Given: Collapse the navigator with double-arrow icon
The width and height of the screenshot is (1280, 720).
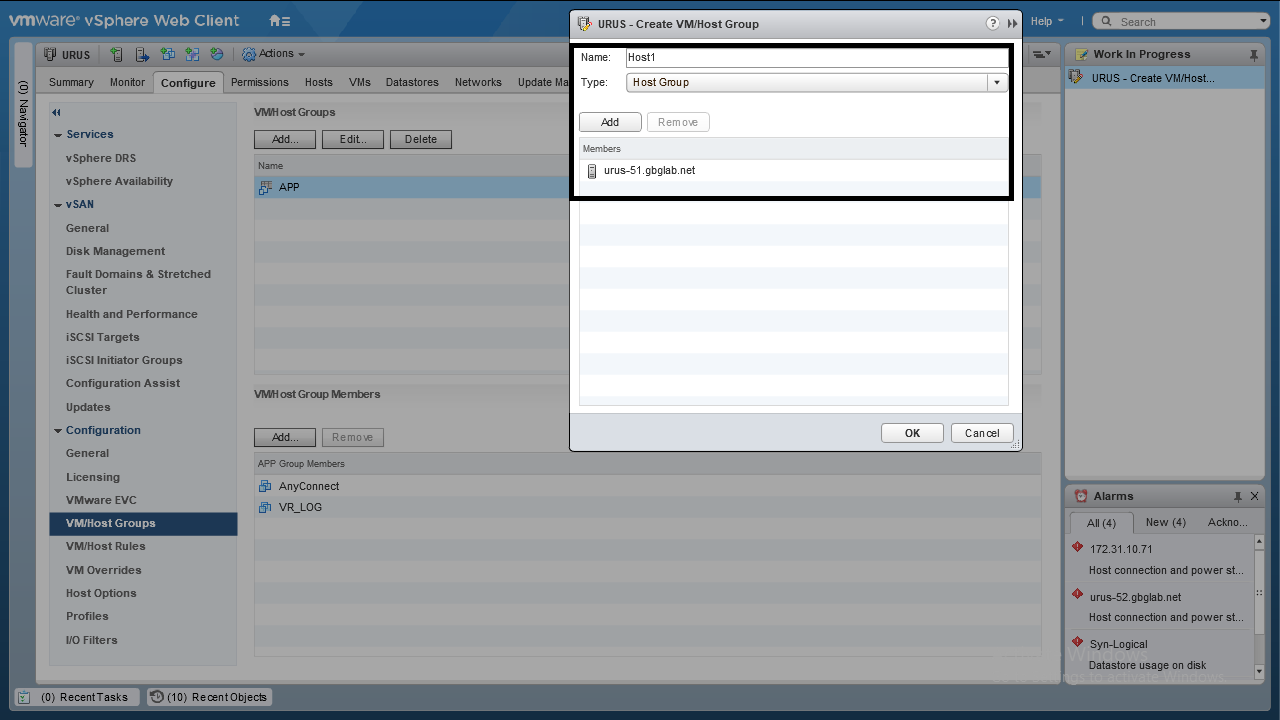Looking at the screenshot, I should click(x=57, y=113).
